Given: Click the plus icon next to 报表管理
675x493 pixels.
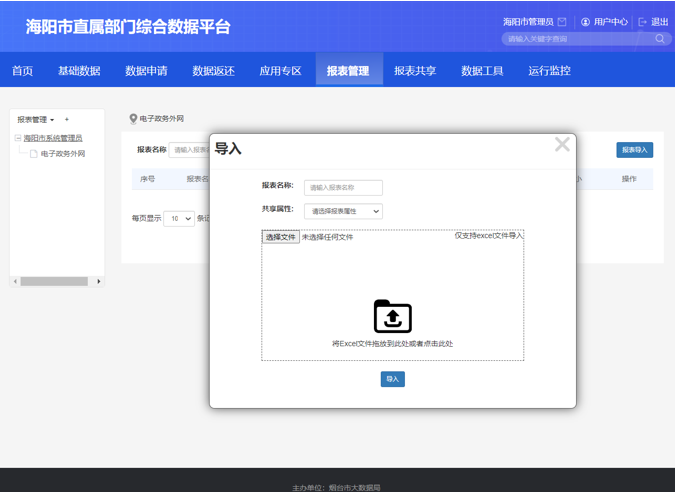Looking at the screenshot, I should [x=66, y=119].
